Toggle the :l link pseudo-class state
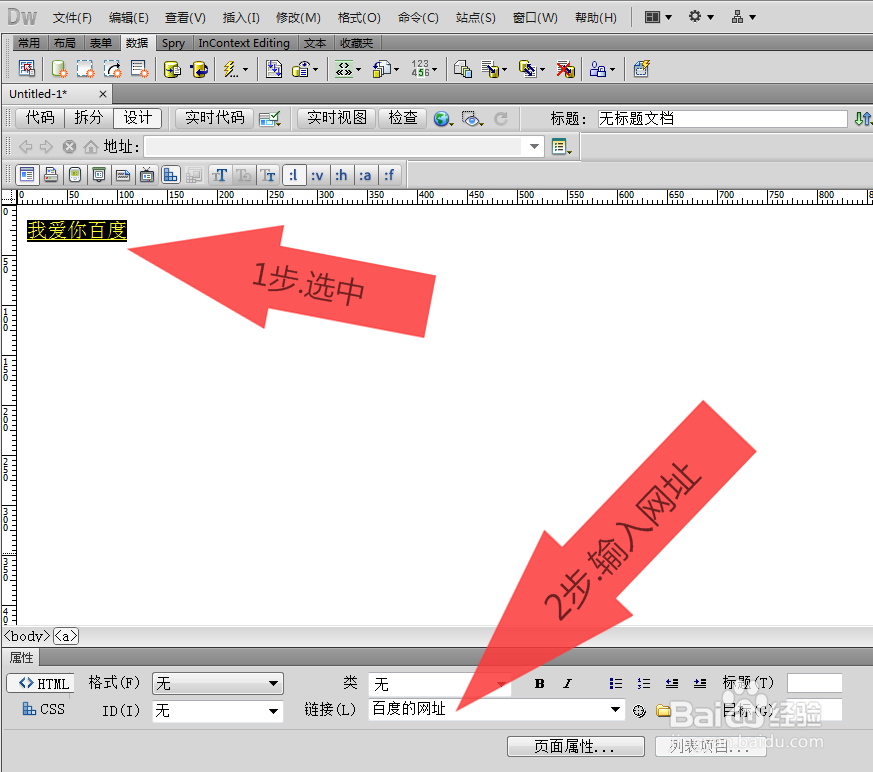Image resolution: width=873 pixels, height=772 pixels. coord(293,175)
